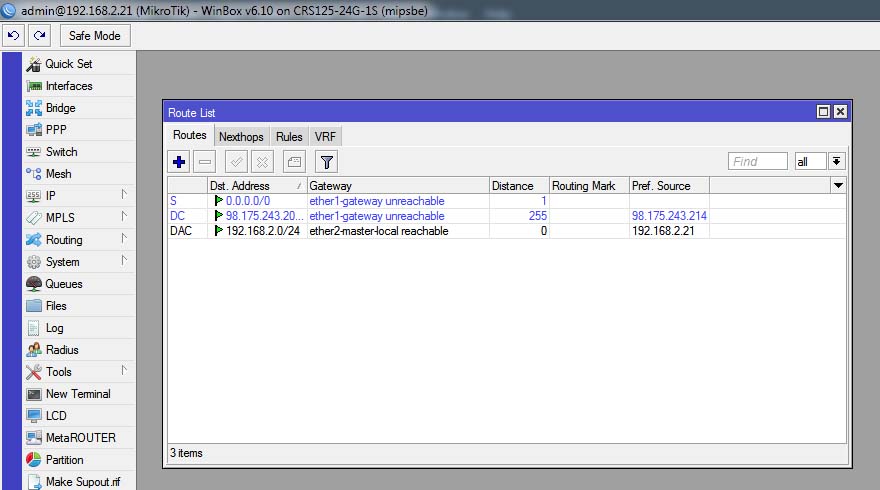Viewport: 880px width, 490px height.
Task: Open the Radius section
Action: pos(79,350)
